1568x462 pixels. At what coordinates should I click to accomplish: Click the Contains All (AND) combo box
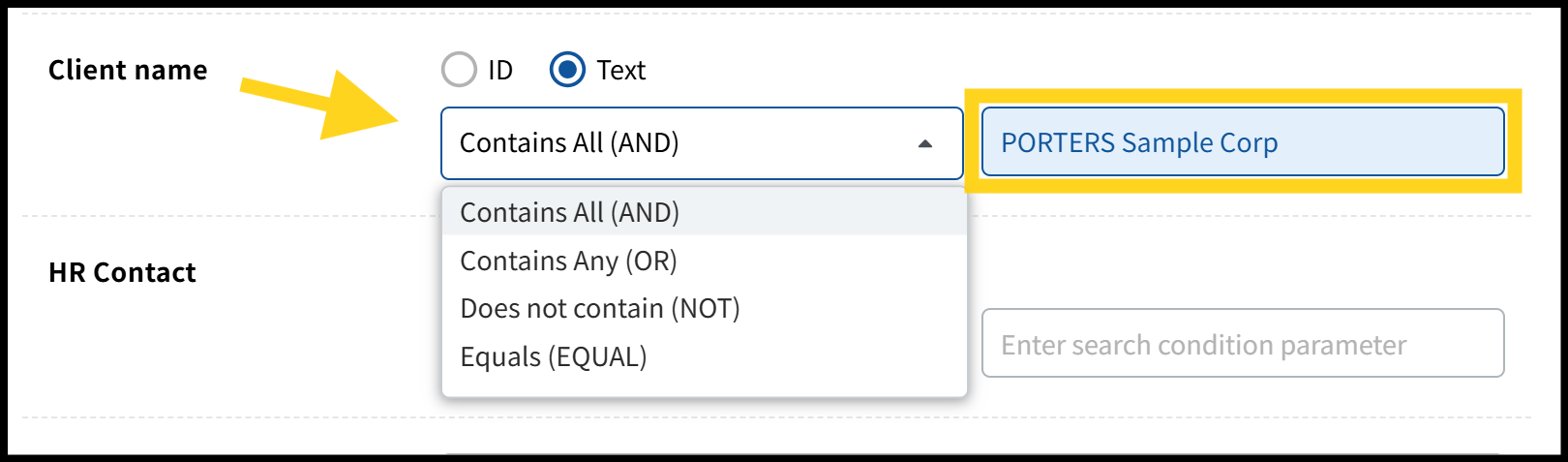point(678,143)
